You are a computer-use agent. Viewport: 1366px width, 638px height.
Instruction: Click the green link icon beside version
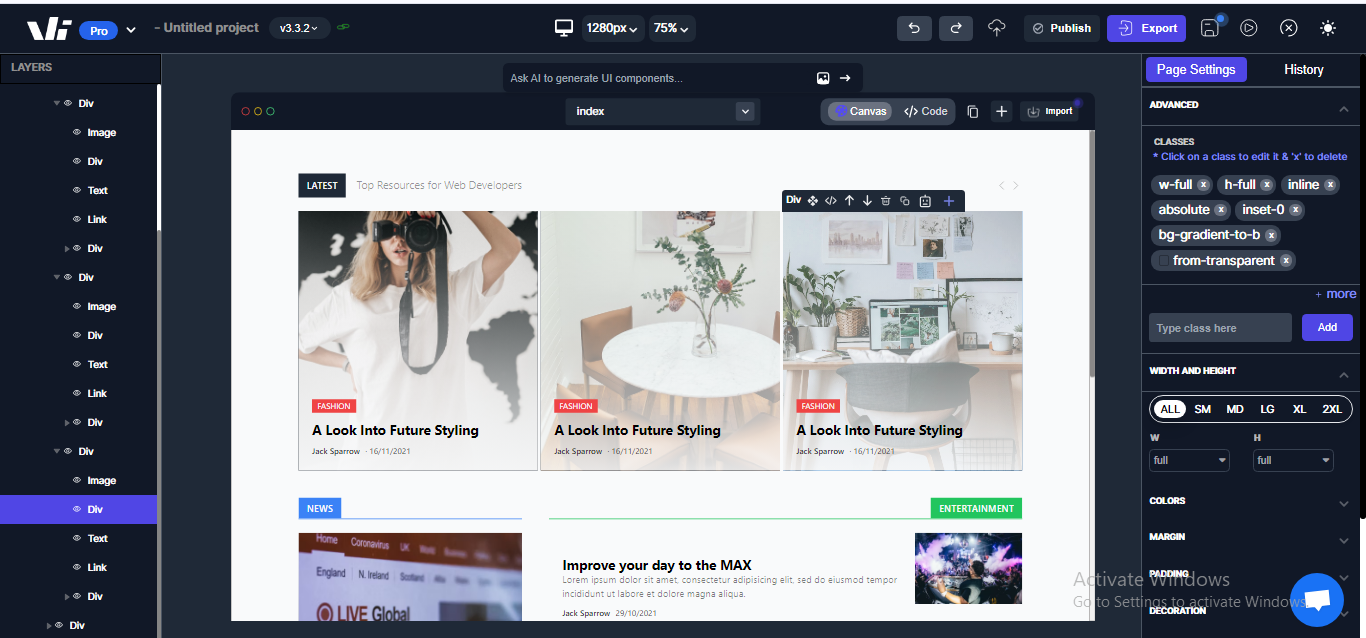pyautogui.click(x=344, y=27)
